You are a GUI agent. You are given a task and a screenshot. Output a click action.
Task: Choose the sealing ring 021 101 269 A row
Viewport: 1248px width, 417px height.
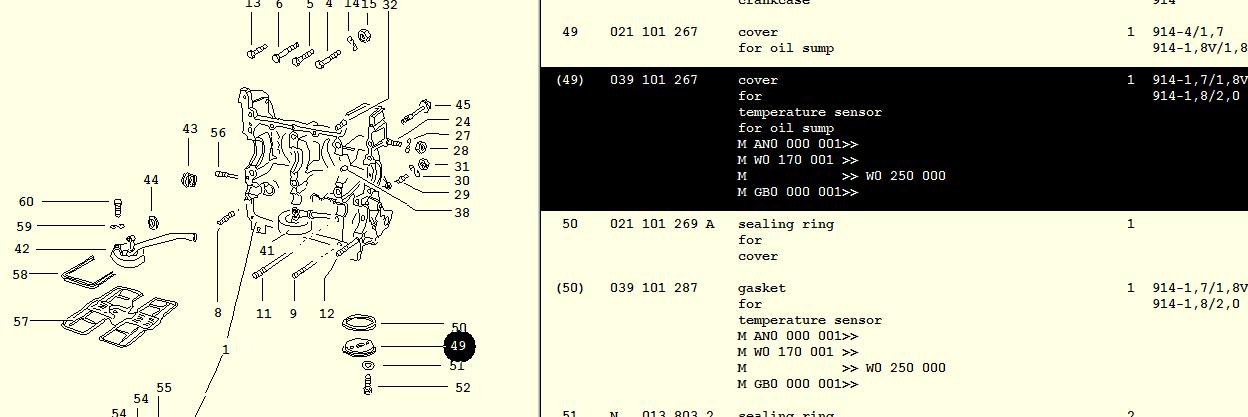pyautogui.click(x=661, y=224)
